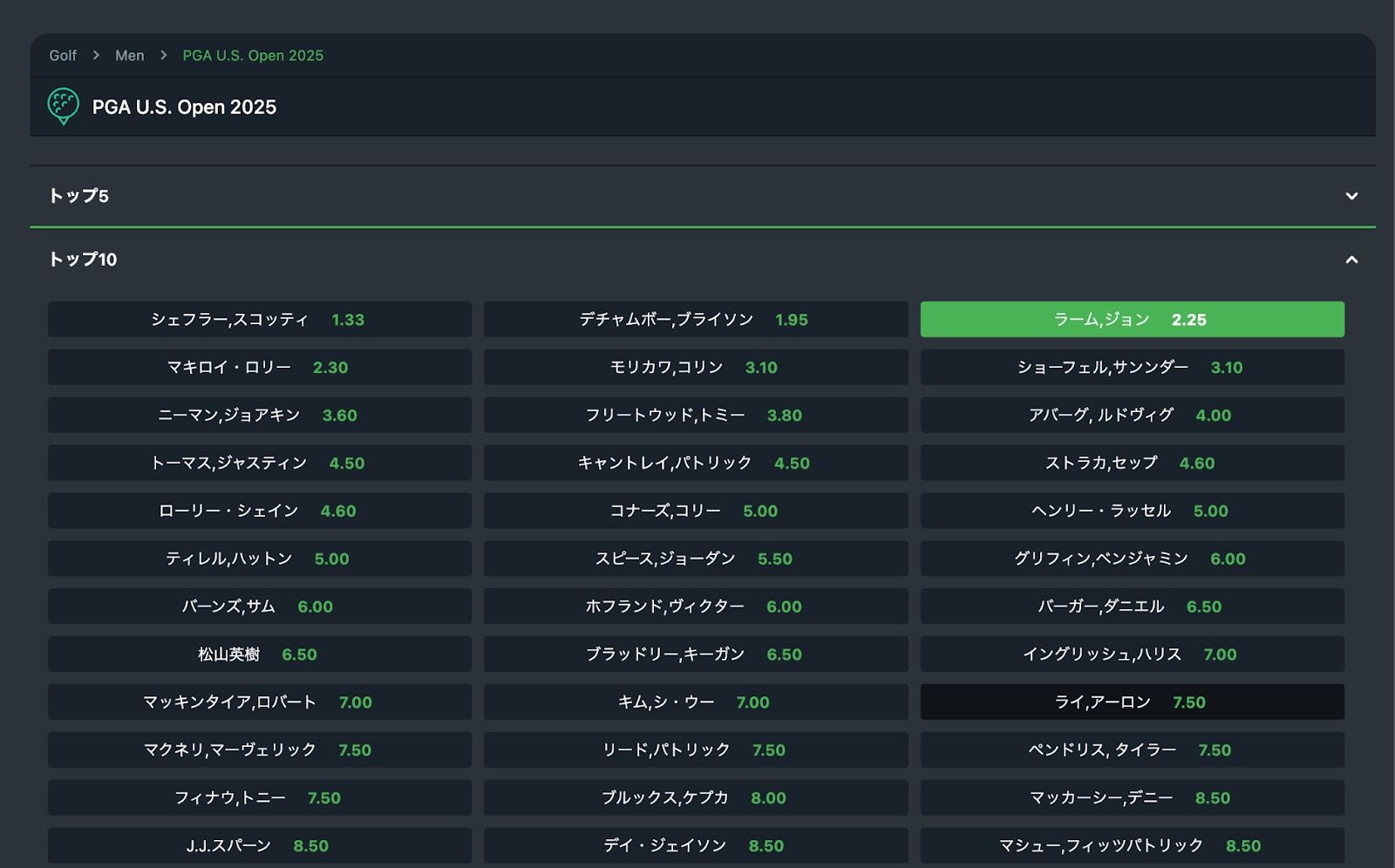This screenshot has width=1395, height=868.
Task: Select フリートウッド,トミー odds 3.80
Action: [x=696, y=415]
